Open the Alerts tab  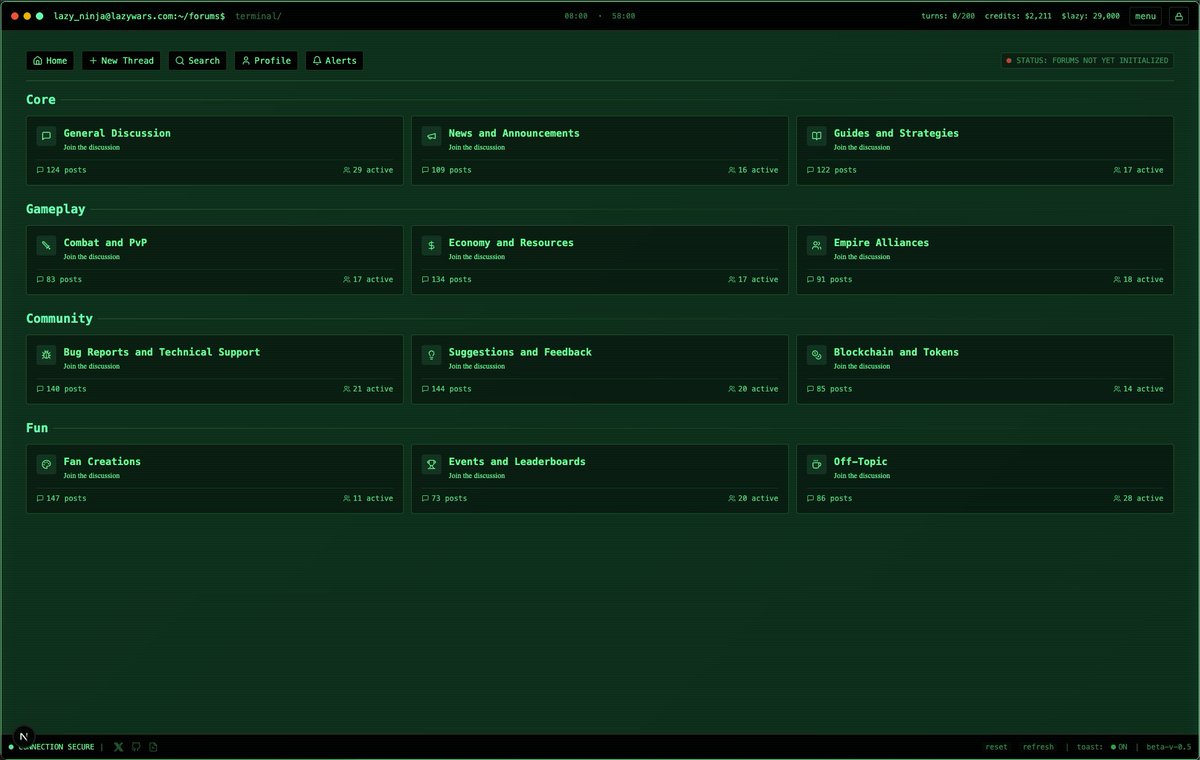tap(334, 61)
